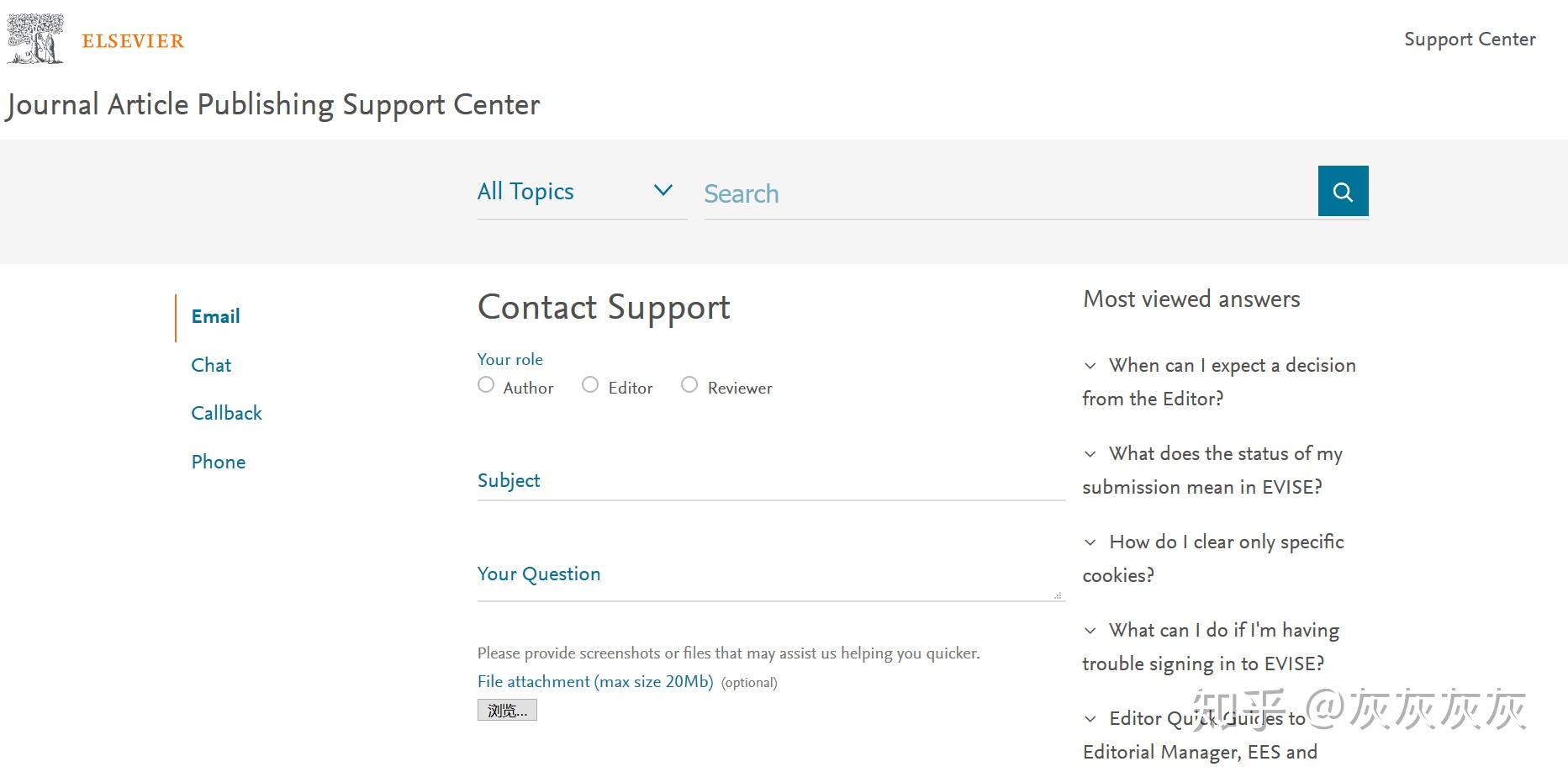Expand "What does the status of my submission" answer
The height and width of the screenshot is (772, 1568).
tap(1090, 454)
